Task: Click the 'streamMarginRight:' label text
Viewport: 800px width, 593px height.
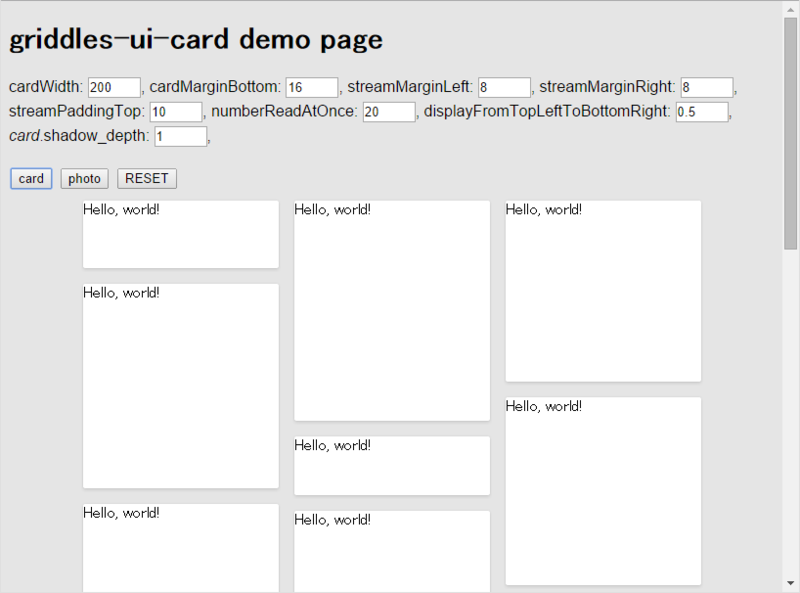Action: (607, 87)
